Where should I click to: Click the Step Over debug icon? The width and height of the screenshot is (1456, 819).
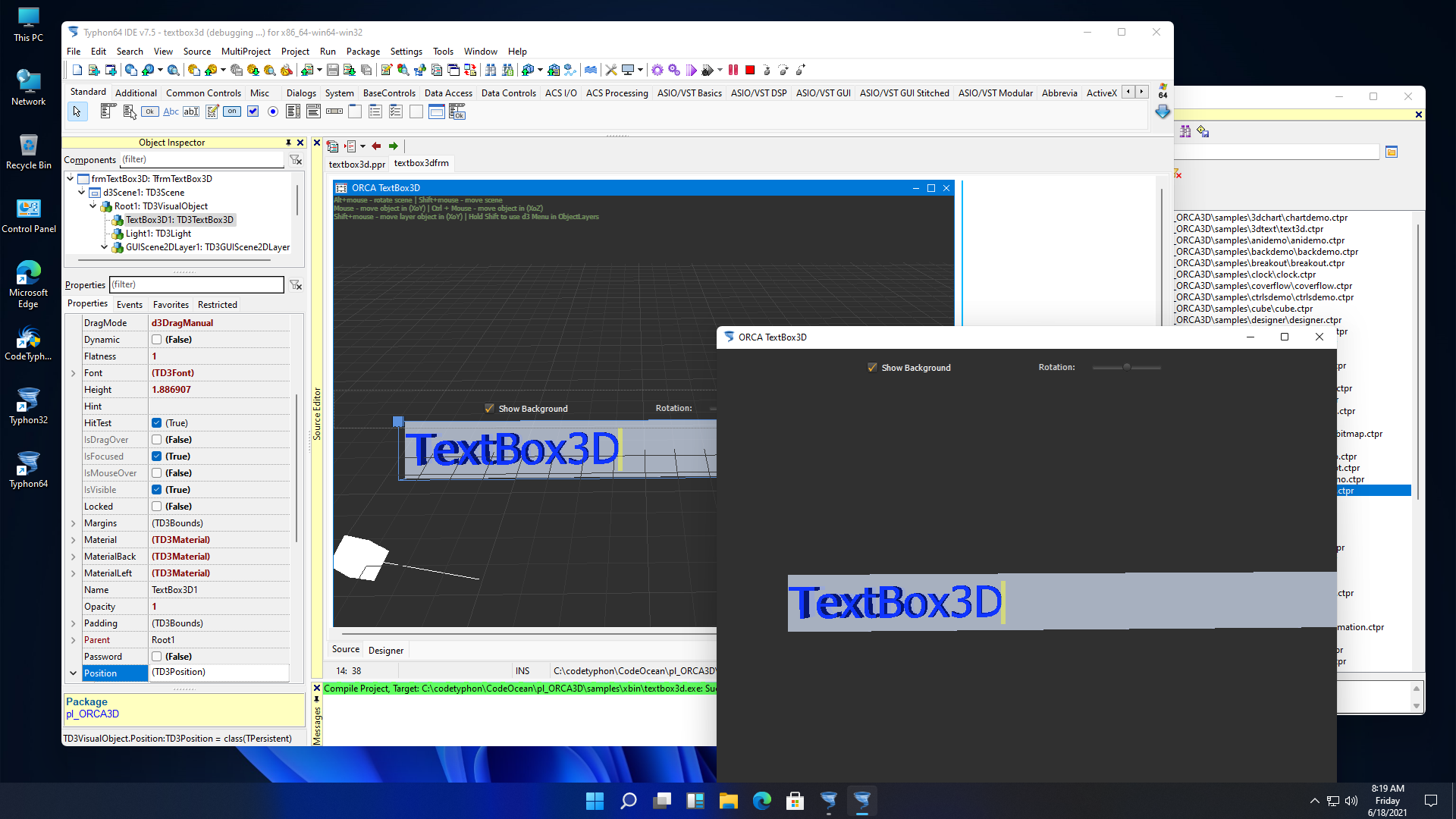pyautogui.click(x=783, y=71)
